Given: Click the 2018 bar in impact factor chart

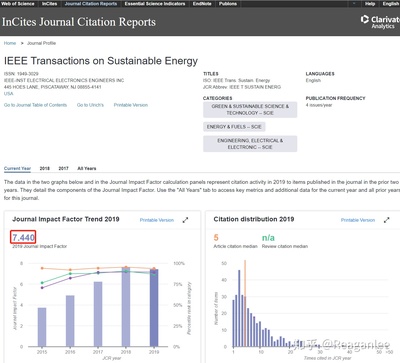Looking at the screenshot, I should tap(126, 307).
